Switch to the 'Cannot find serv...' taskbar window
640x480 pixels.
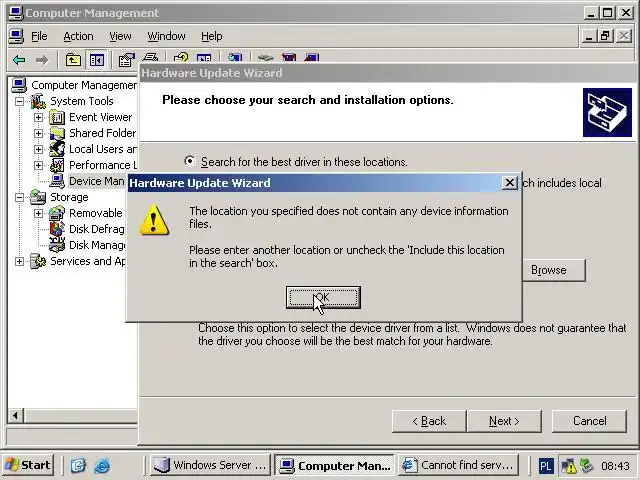(x=458, y=465)
